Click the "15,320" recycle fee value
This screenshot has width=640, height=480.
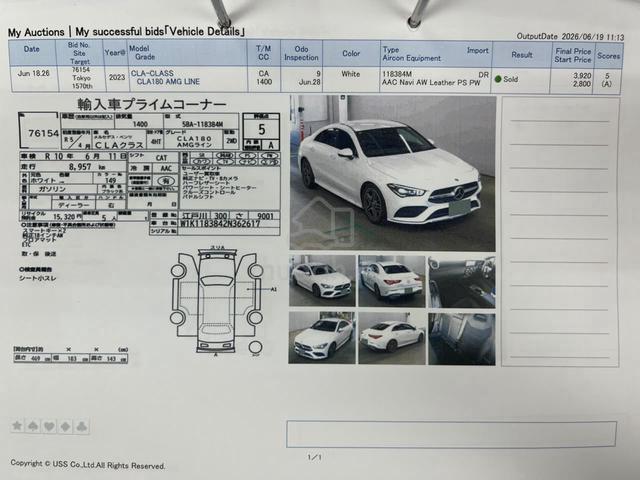[x=64, y=217]
